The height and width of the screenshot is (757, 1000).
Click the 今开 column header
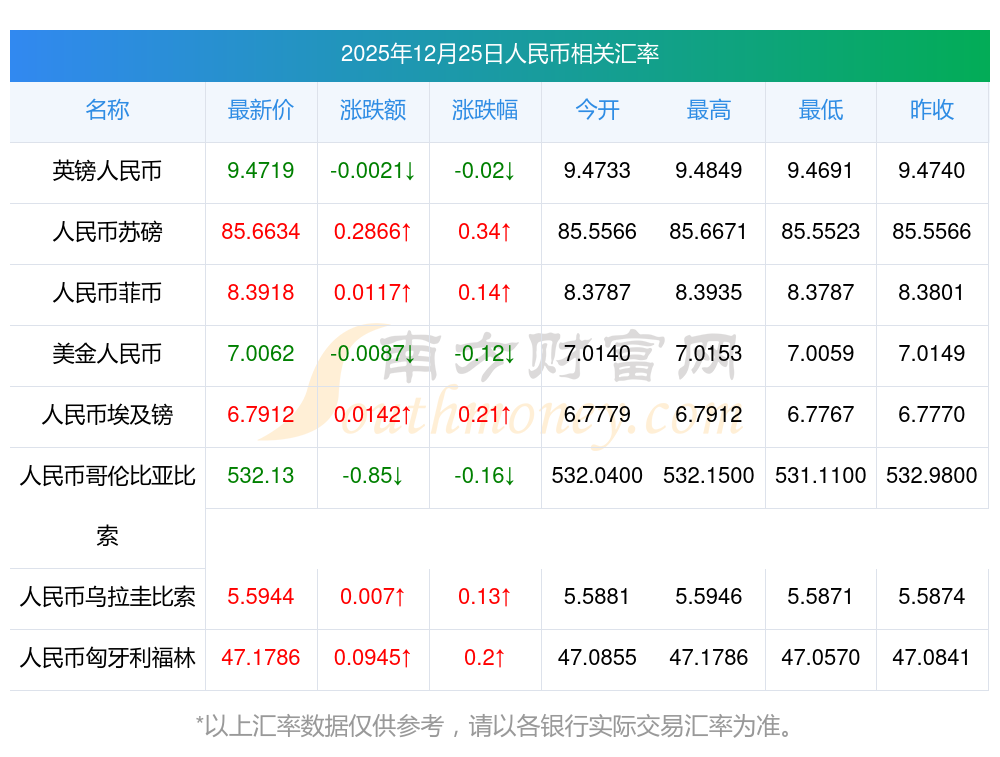pos(597,110)
